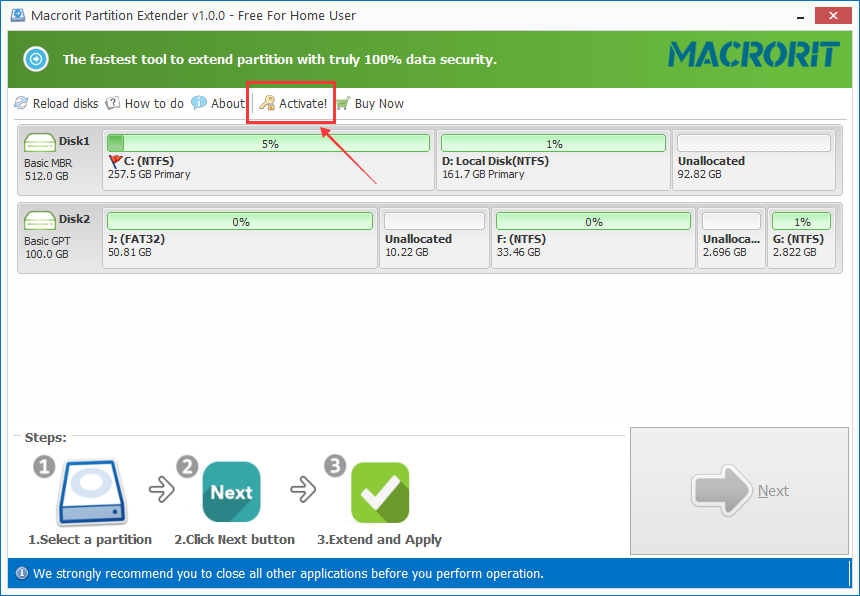
Task: Click the Activate! key icon
Action: [x=267, y=103]
